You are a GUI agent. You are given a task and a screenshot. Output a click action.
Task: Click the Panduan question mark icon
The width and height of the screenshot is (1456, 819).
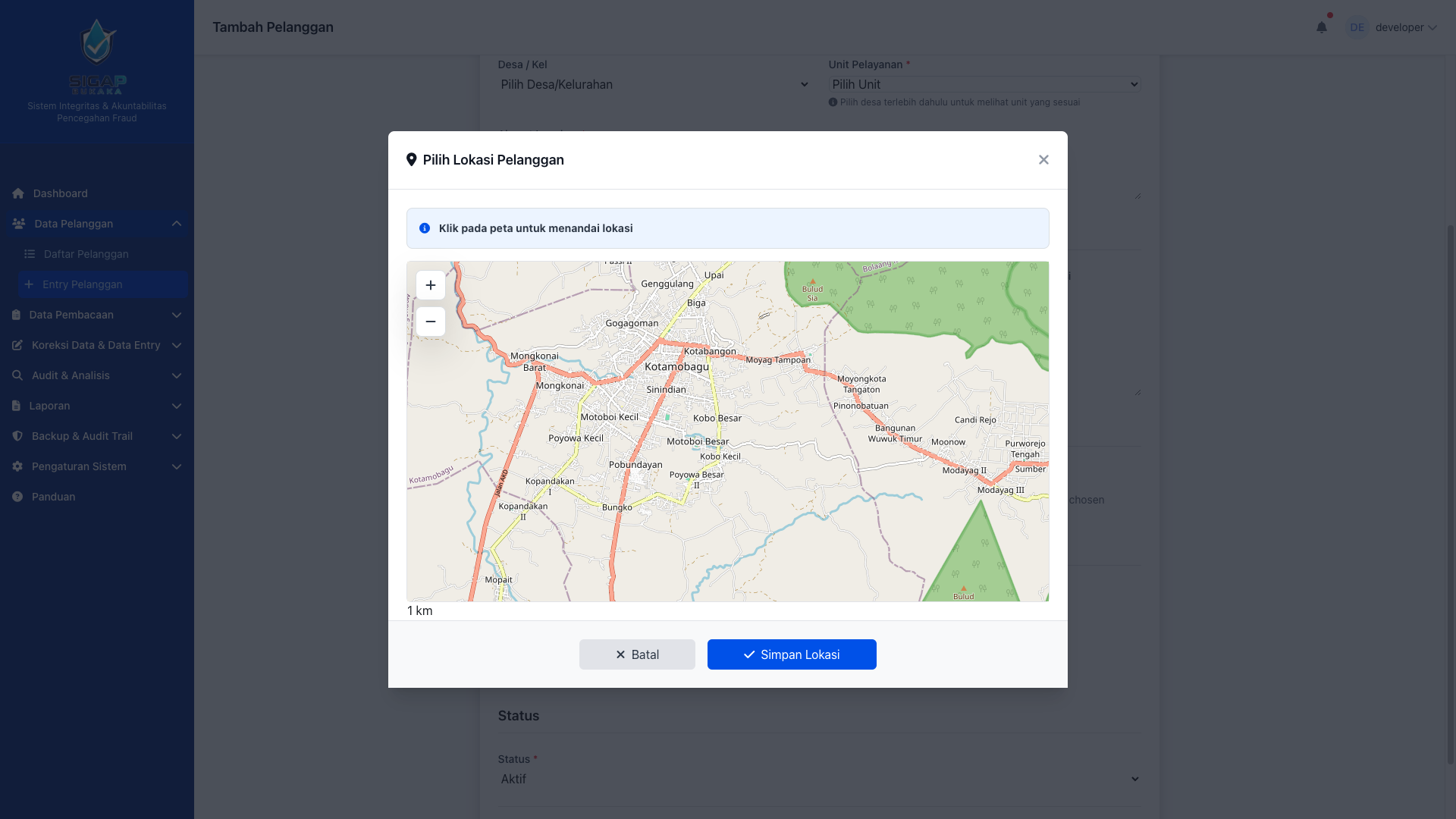[x=17, y=497]
